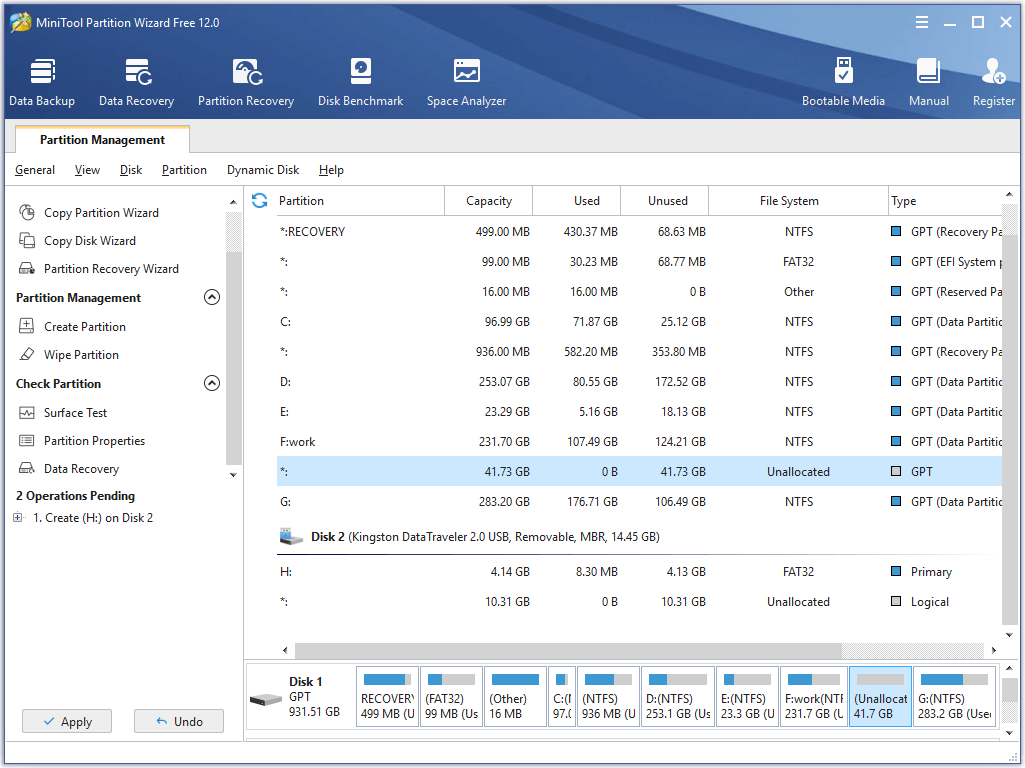Switch to the Partition Management tab

pyautogui.click(x=103, y=139)
